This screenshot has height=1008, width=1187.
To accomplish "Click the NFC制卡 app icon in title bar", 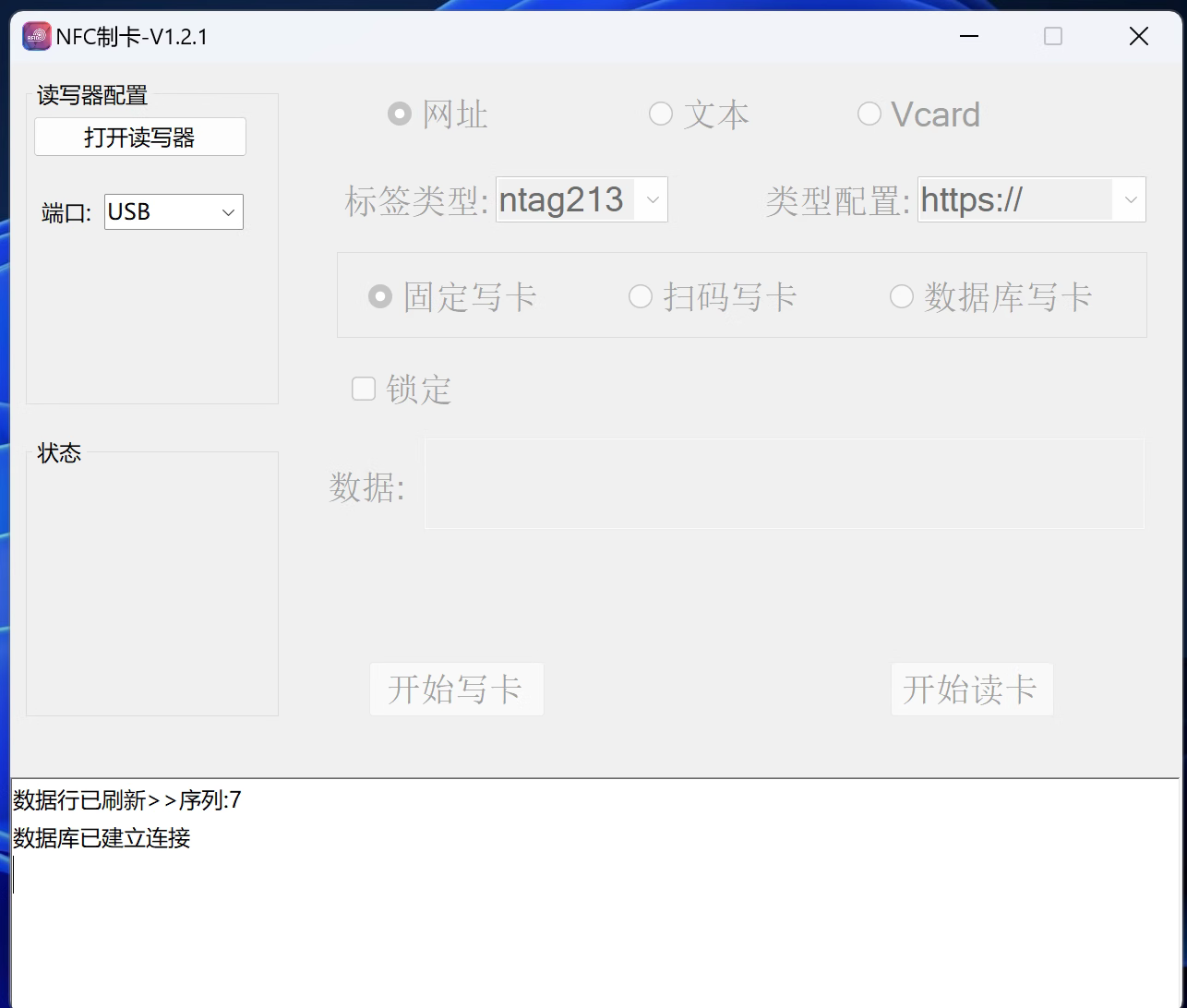I will pos(37,36).
